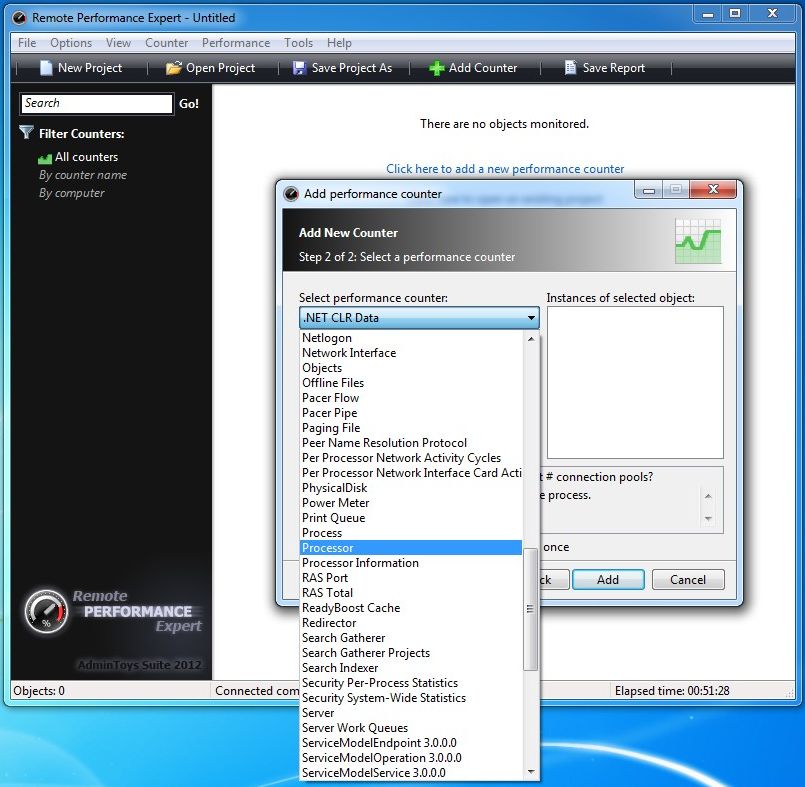
Task: Select Security Per-Process Statistics entry
Action: [411, 683]
